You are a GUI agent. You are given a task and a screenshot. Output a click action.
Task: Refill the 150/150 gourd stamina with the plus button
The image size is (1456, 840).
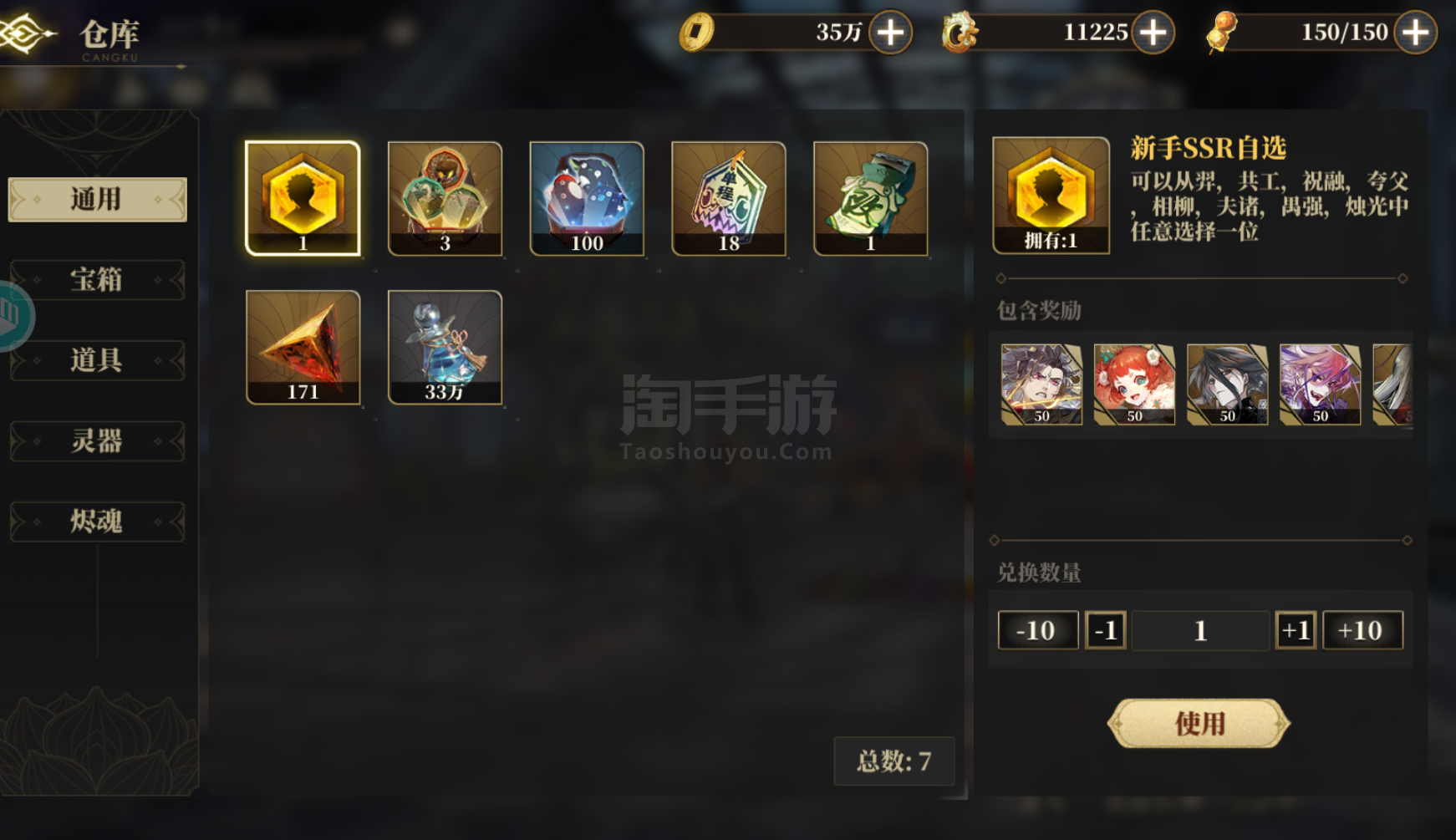(1415, 33)
